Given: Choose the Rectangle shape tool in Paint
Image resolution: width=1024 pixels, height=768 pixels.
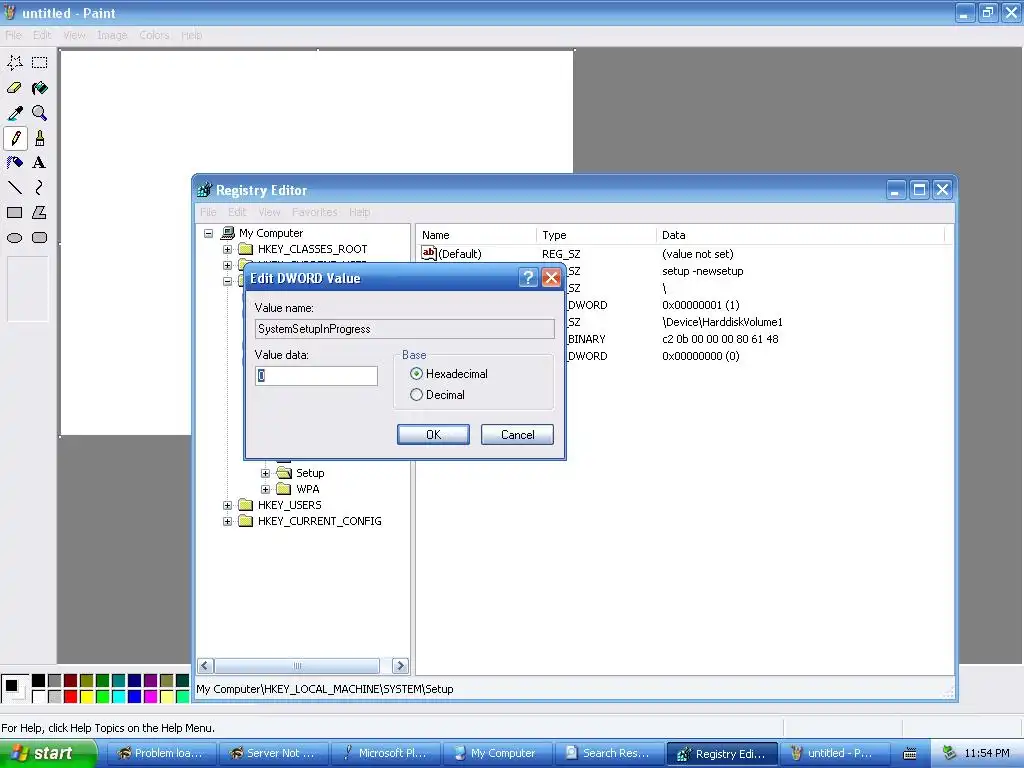Looking at the screenshot, I should 15,213.
